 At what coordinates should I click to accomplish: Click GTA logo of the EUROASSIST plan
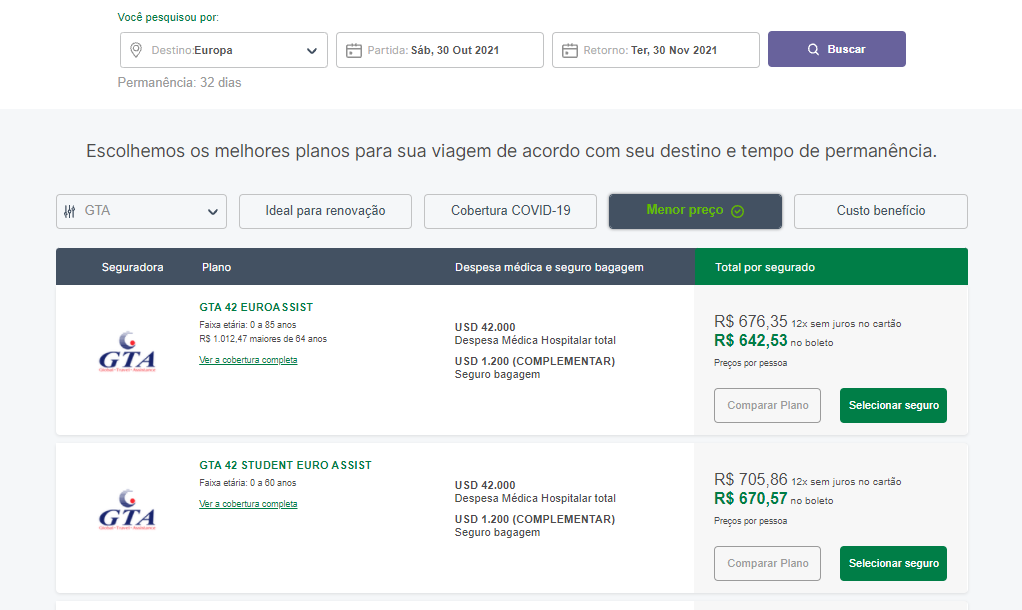pyautogui.click(x=127, y=352)
